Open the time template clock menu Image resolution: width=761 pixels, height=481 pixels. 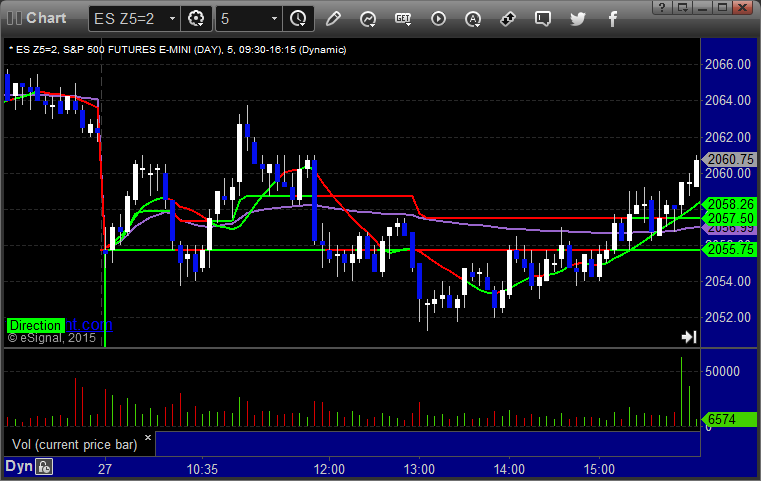click(x=298, y=19)
